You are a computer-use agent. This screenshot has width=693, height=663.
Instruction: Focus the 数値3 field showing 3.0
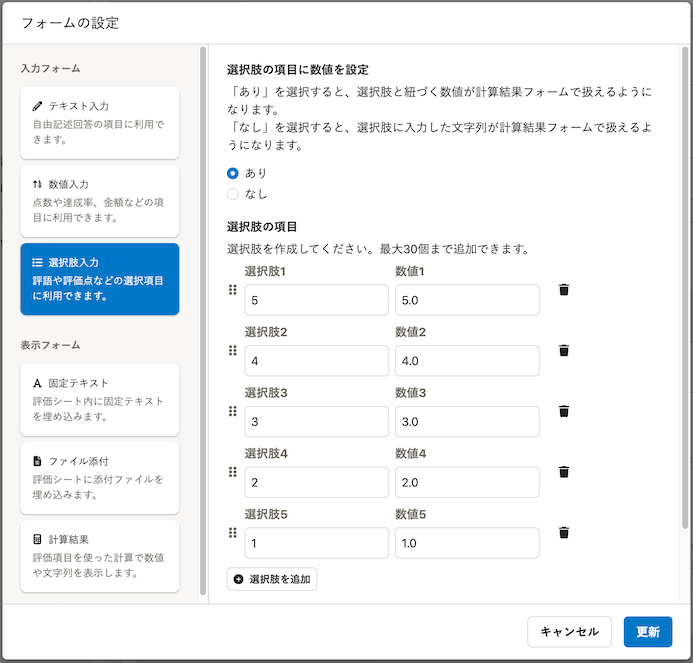(467, 422)
